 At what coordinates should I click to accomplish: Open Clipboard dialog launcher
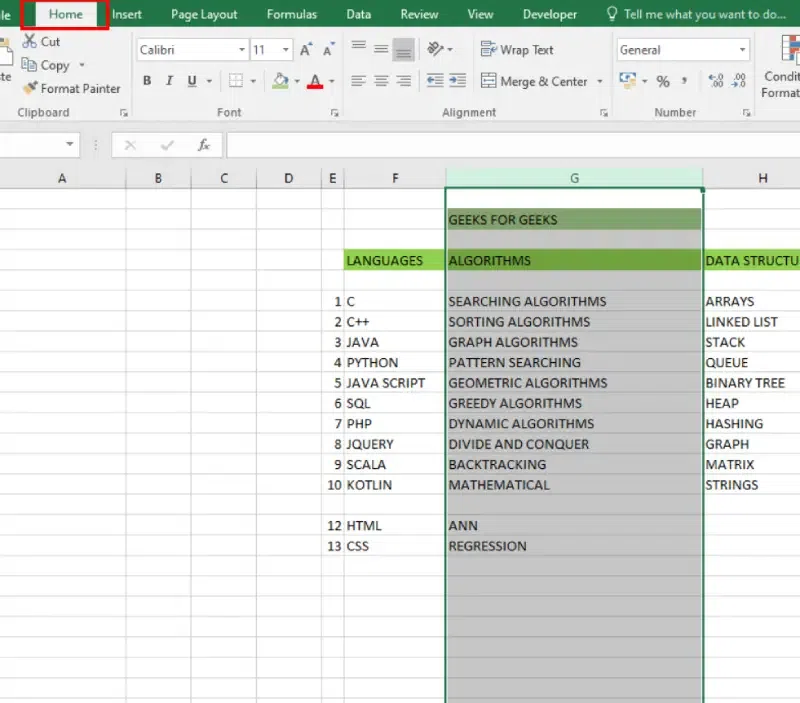pos(123,113)
